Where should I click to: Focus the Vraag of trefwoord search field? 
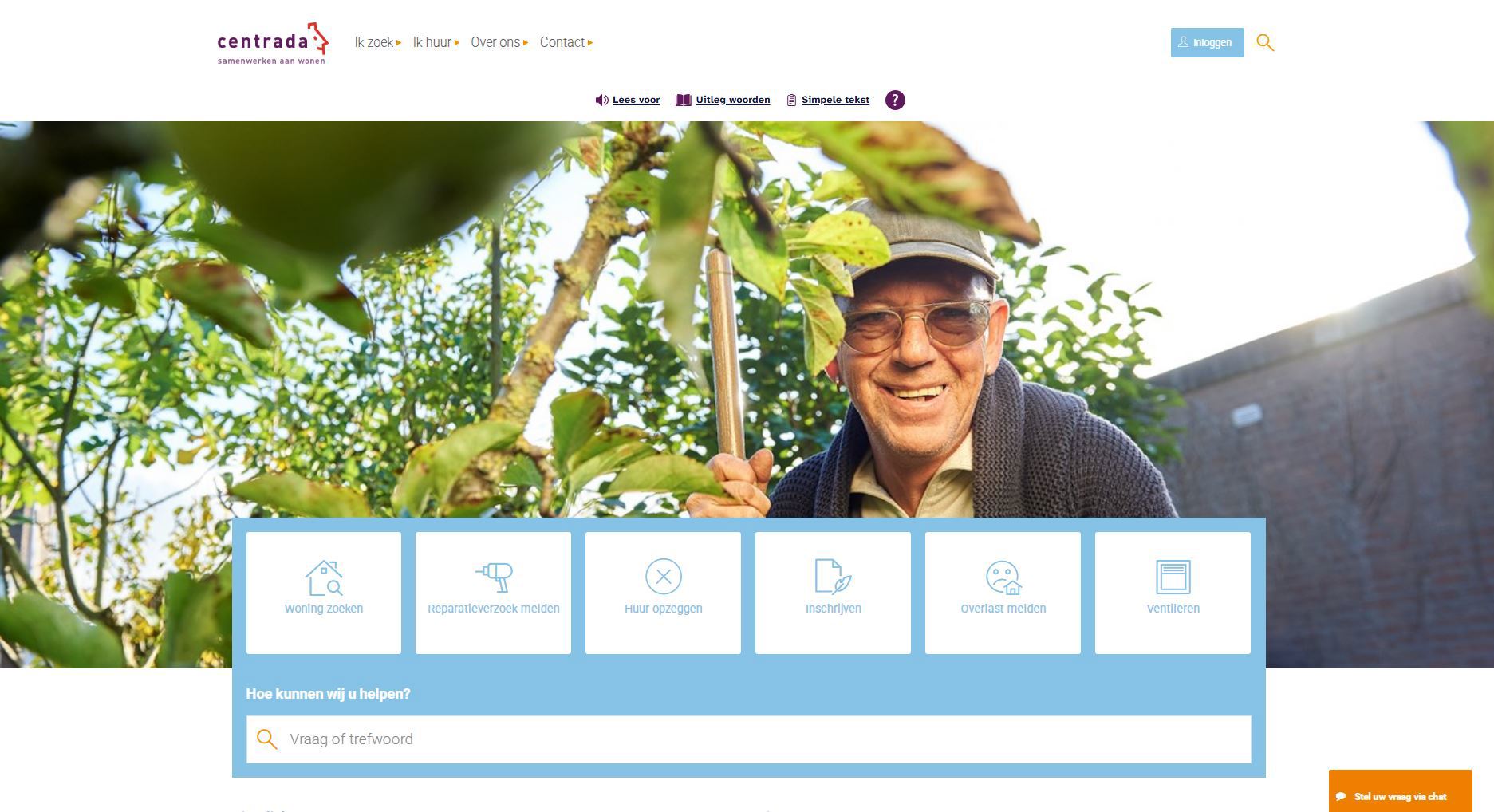(748, 739)
